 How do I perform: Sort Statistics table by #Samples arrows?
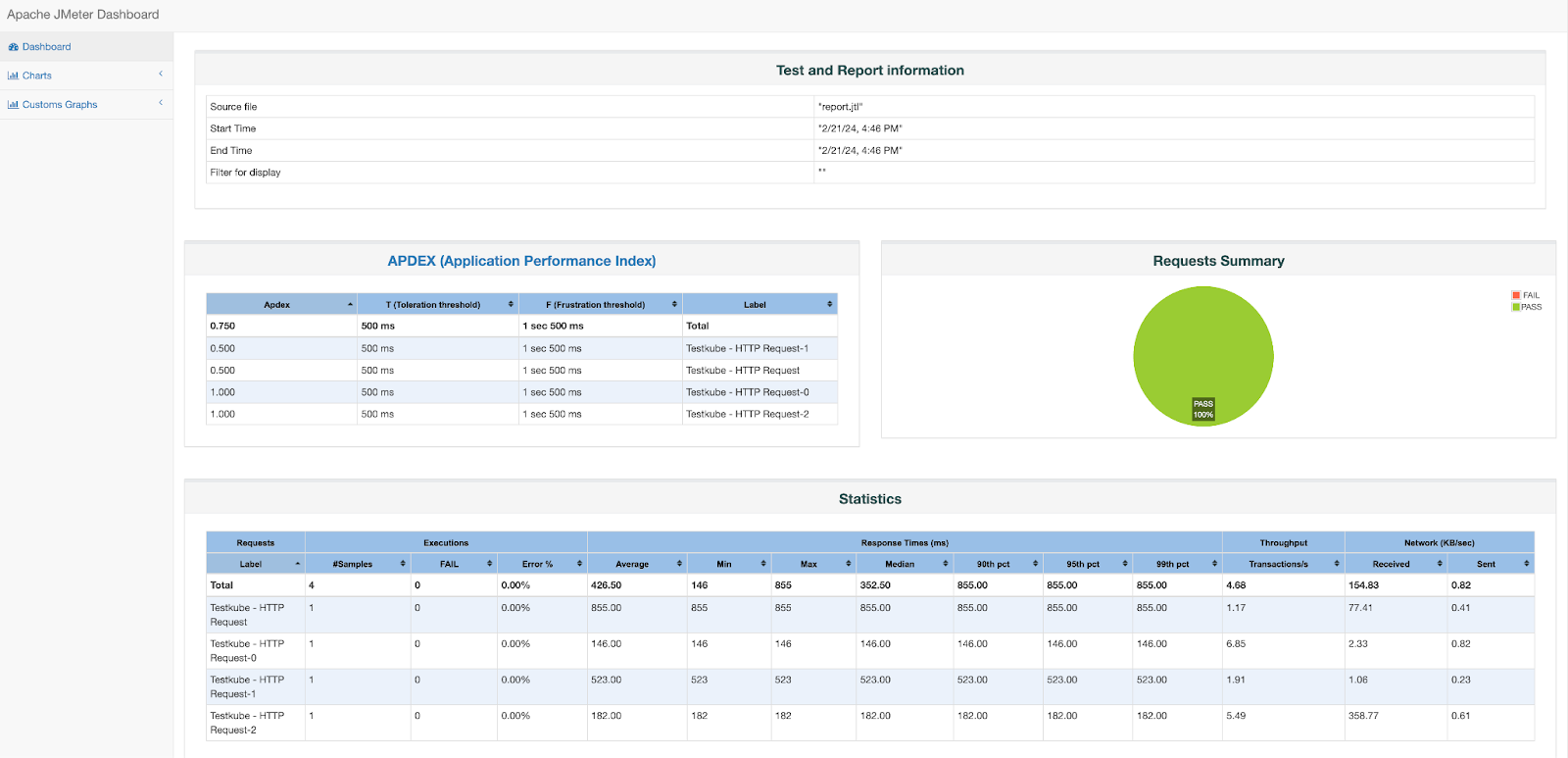402,564
